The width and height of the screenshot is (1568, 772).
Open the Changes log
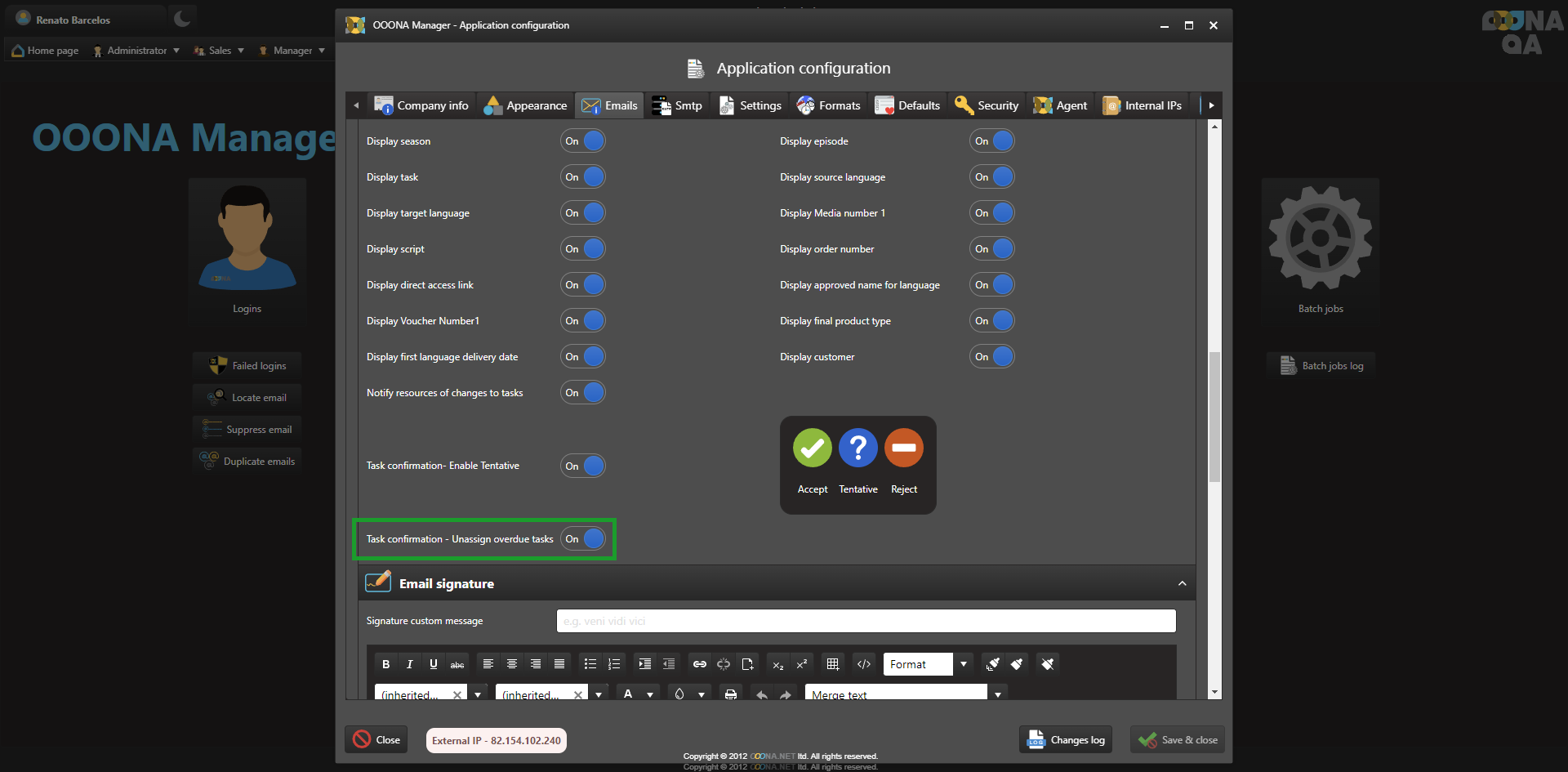(x=1066, y=740)
